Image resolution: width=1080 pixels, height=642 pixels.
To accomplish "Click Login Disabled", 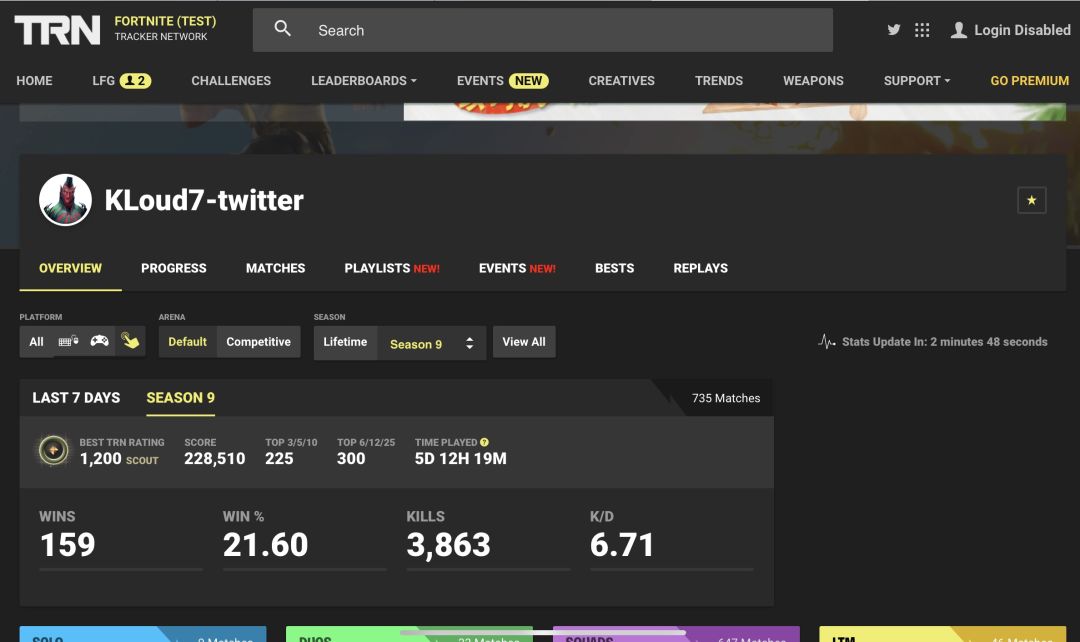I will coord(1022,30).
